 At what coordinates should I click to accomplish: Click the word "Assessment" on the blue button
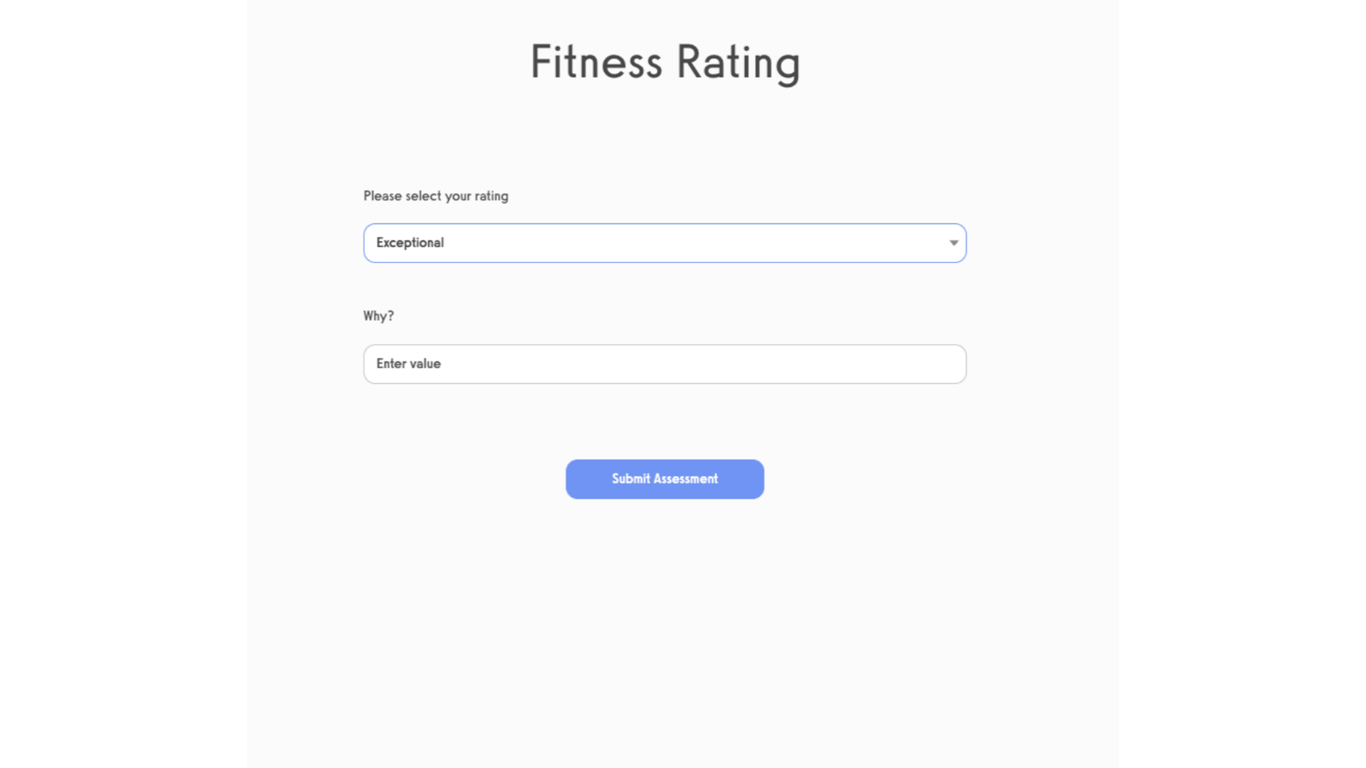pos(686,479)
